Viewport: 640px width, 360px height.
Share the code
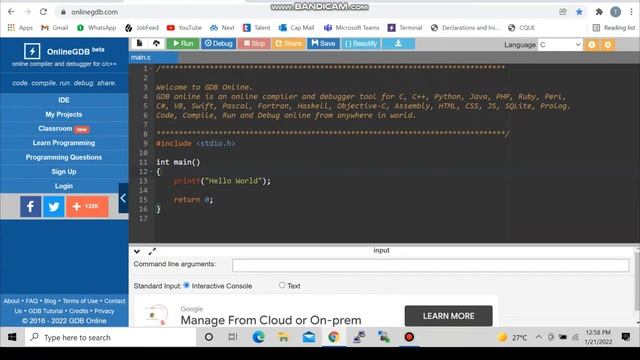[288, 43]
